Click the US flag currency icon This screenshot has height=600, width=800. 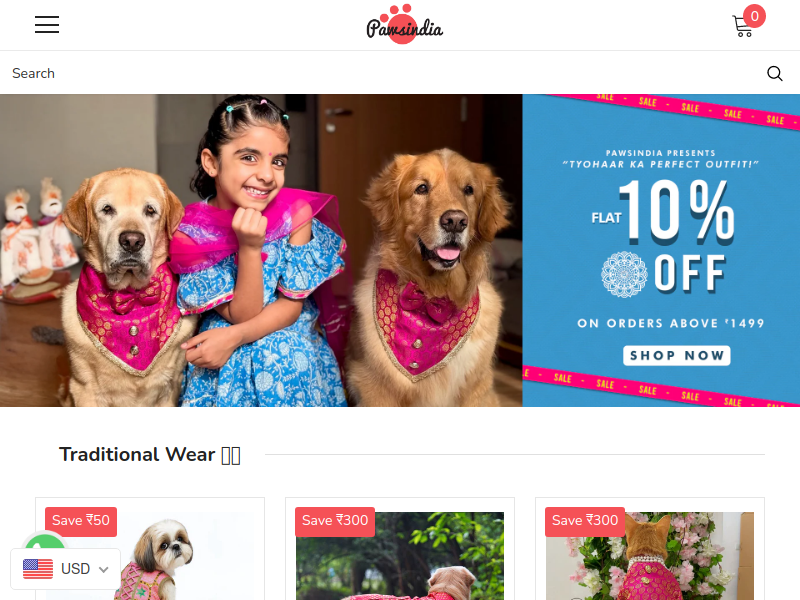pyautogui.click(x=38, y=569)
